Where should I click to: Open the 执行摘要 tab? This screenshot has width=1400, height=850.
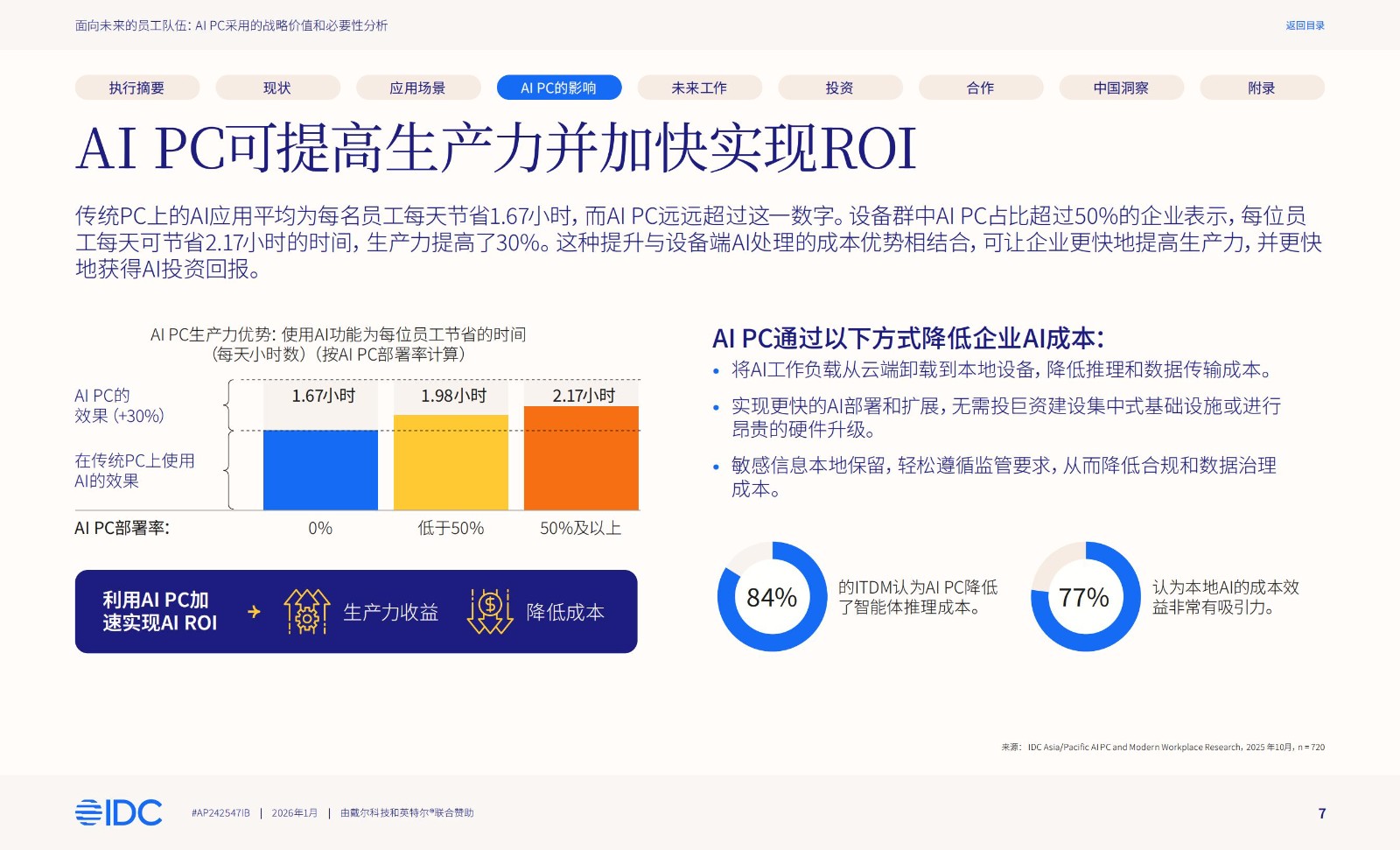pos(136,88)
